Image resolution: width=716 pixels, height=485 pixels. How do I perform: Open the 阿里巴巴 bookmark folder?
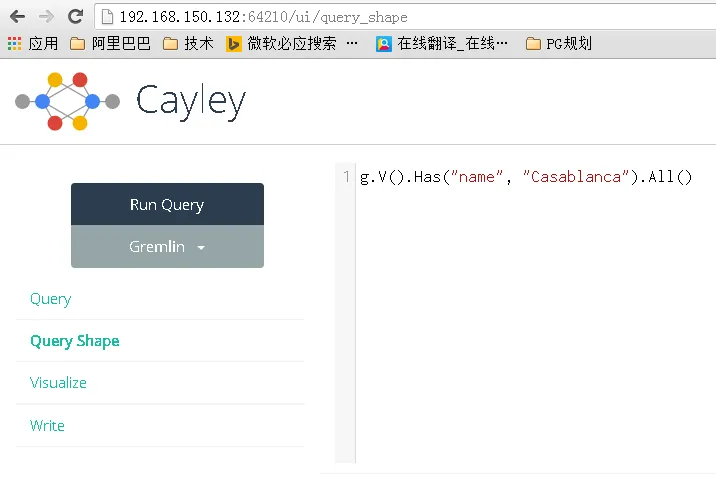pyautogui.click(x=111, y=43)
